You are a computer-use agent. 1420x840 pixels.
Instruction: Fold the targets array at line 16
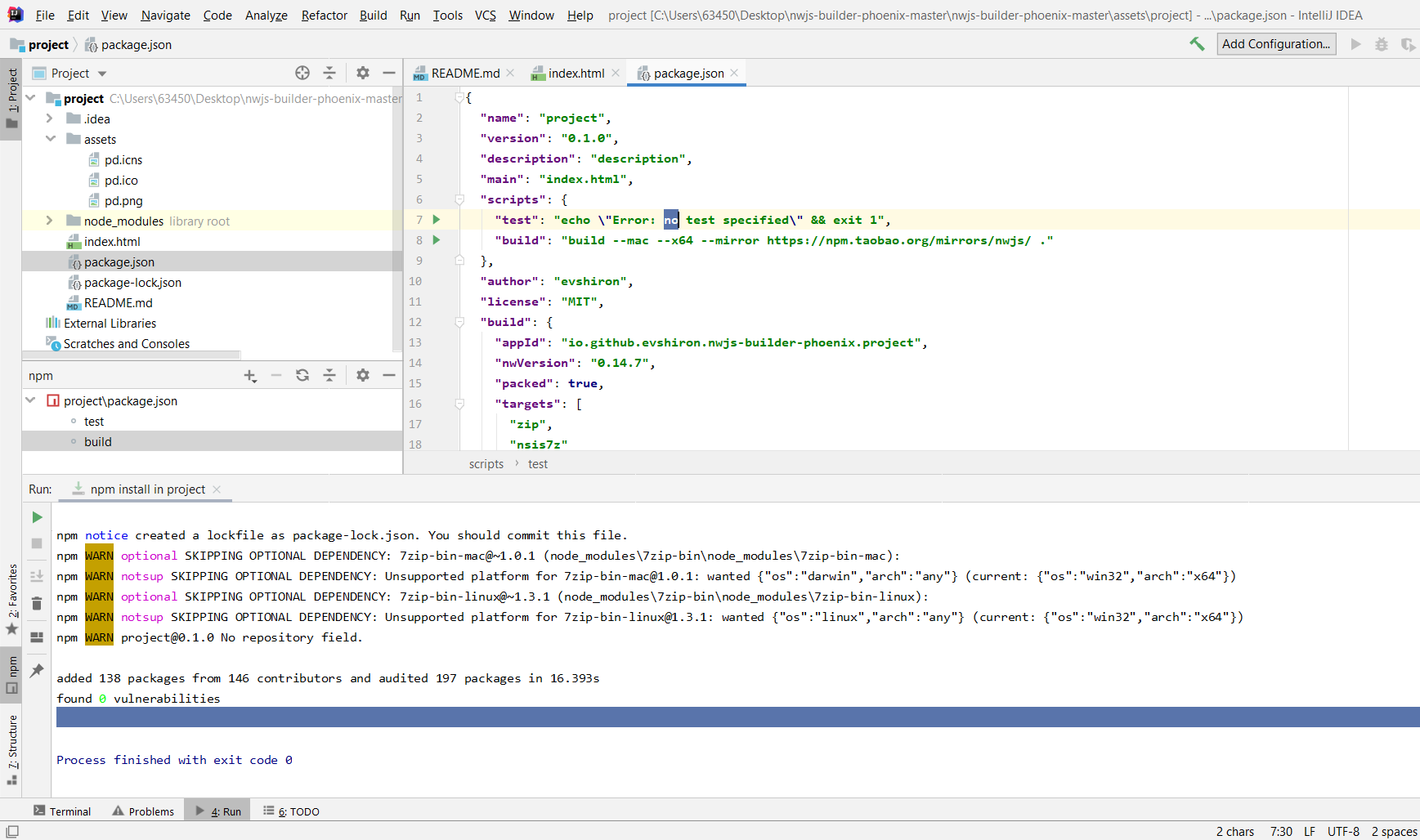[459, 404]
